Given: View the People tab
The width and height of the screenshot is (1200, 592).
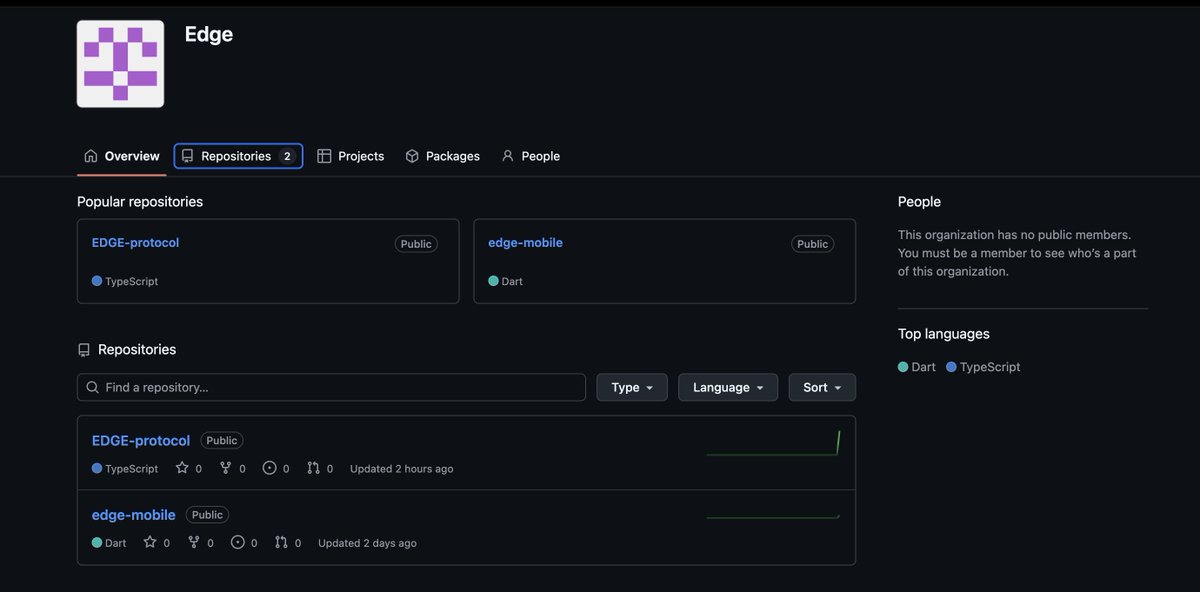Looking at the screenshot, I should click(x=530, y=156).
